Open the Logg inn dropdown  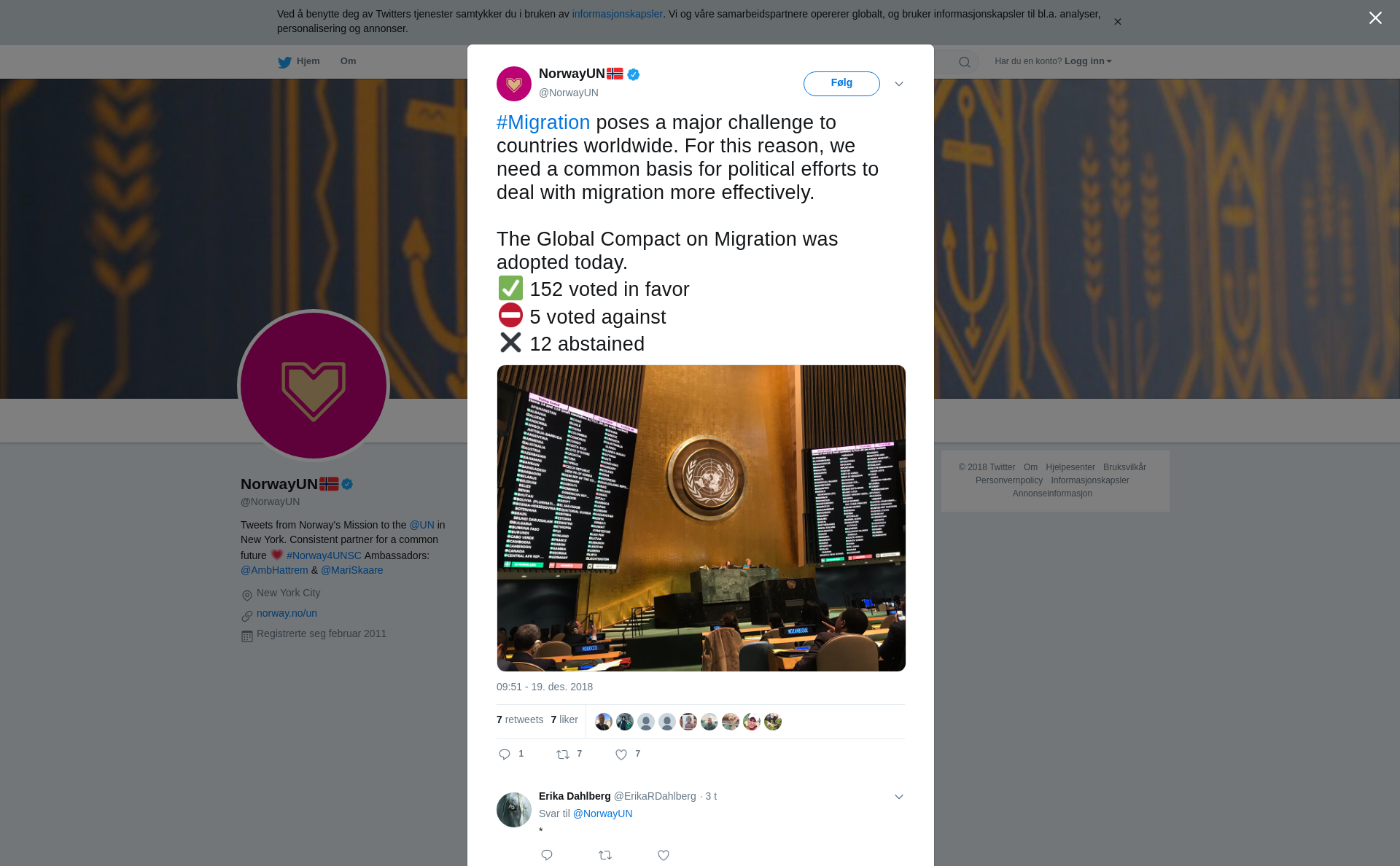(1088, 61)
